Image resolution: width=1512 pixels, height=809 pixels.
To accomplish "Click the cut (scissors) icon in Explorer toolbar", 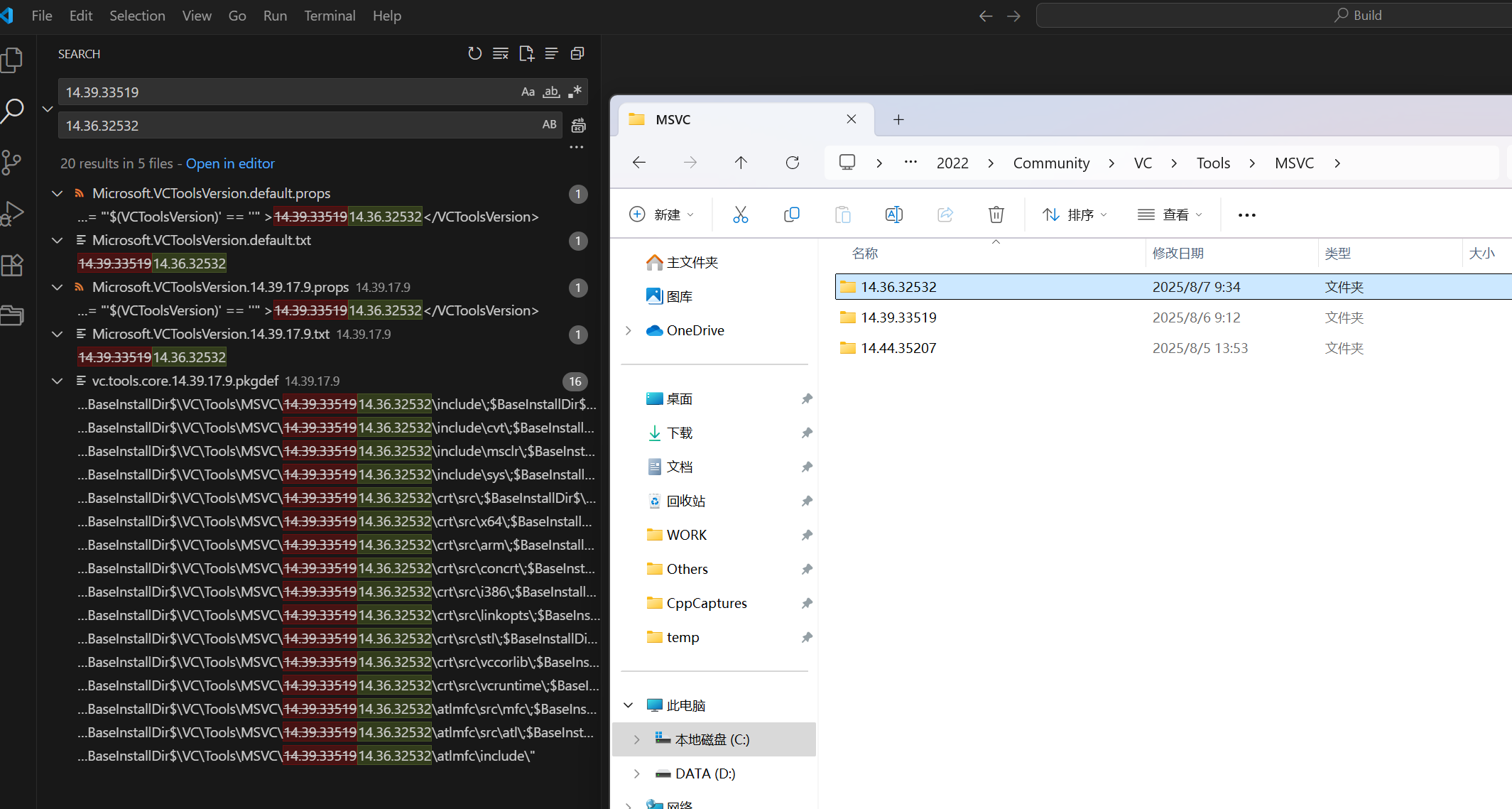I will click(x=740, y=215).
